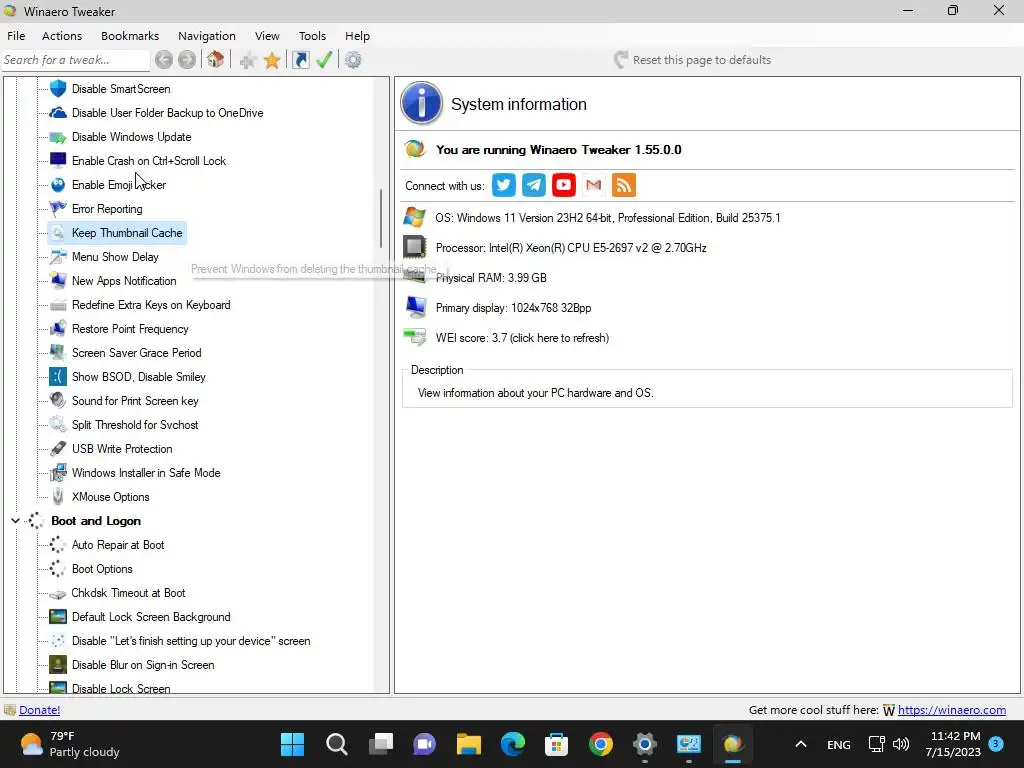The width and height of the screenshot is (1024, 768).
Task: Collapse the Boot and Logon category
Action: 15,520
